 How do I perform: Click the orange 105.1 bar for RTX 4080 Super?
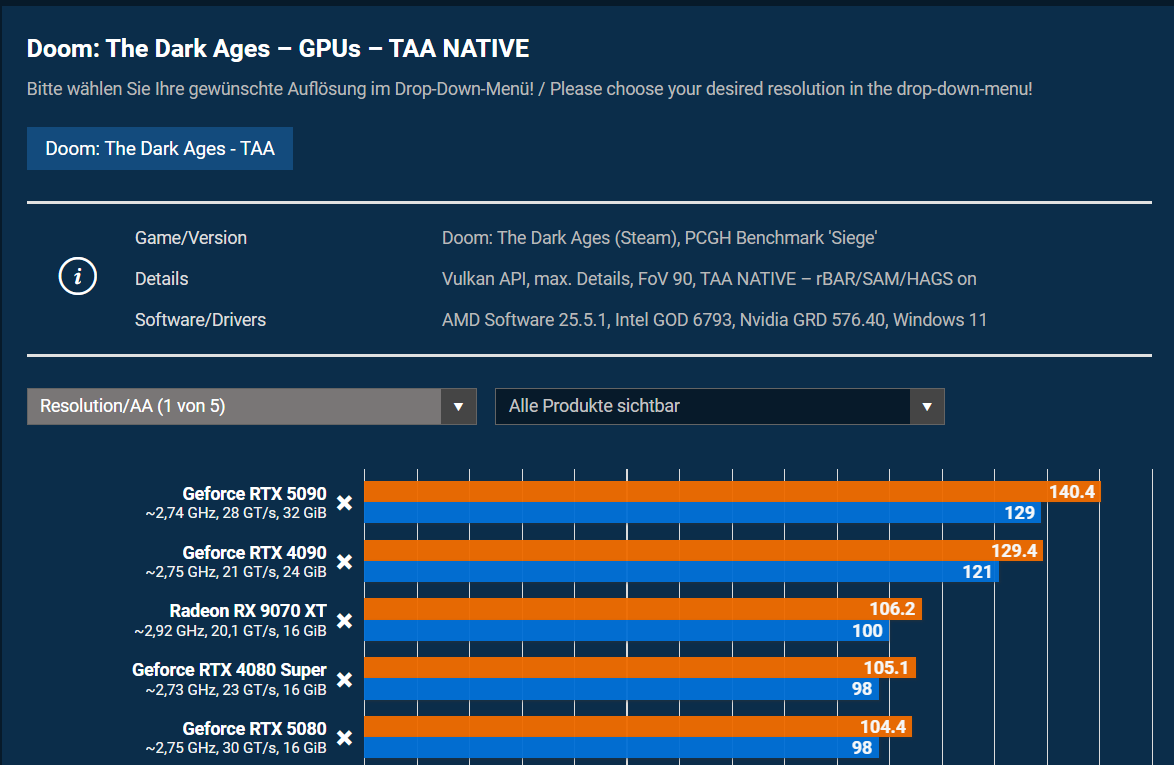[640, 668]
